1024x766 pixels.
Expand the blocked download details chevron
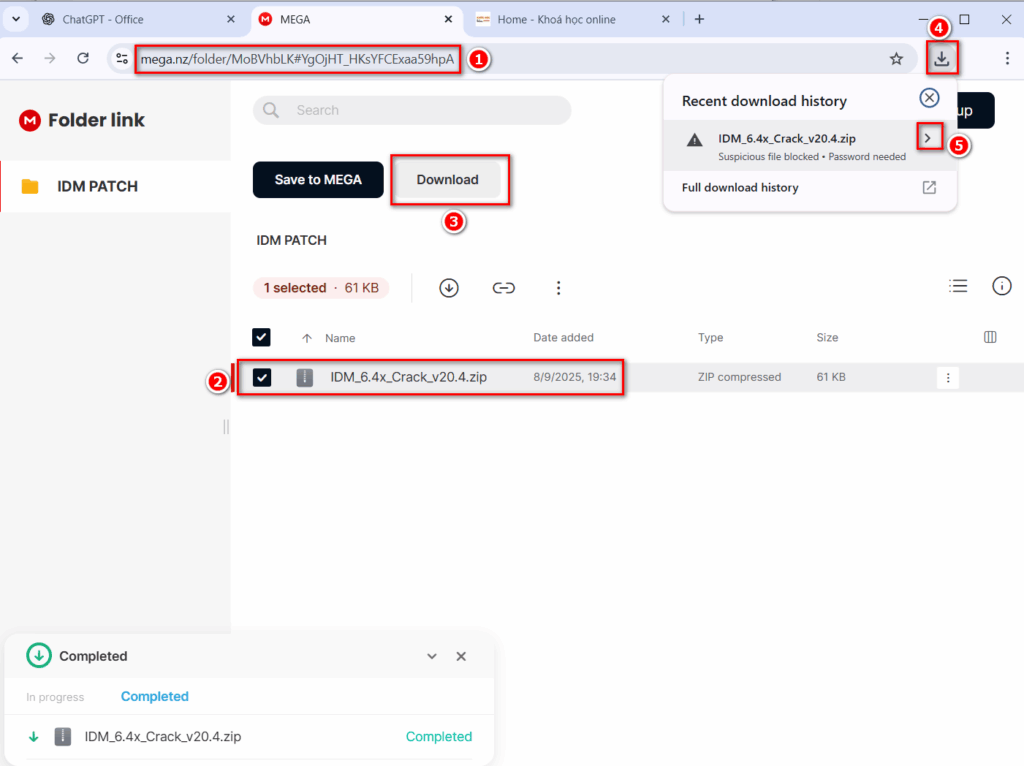928,138
